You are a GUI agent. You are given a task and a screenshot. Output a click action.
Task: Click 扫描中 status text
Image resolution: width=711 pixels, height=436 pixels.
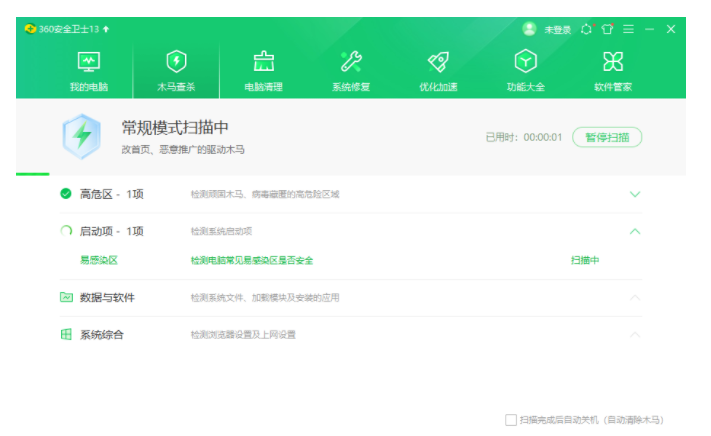coord(585,260)
